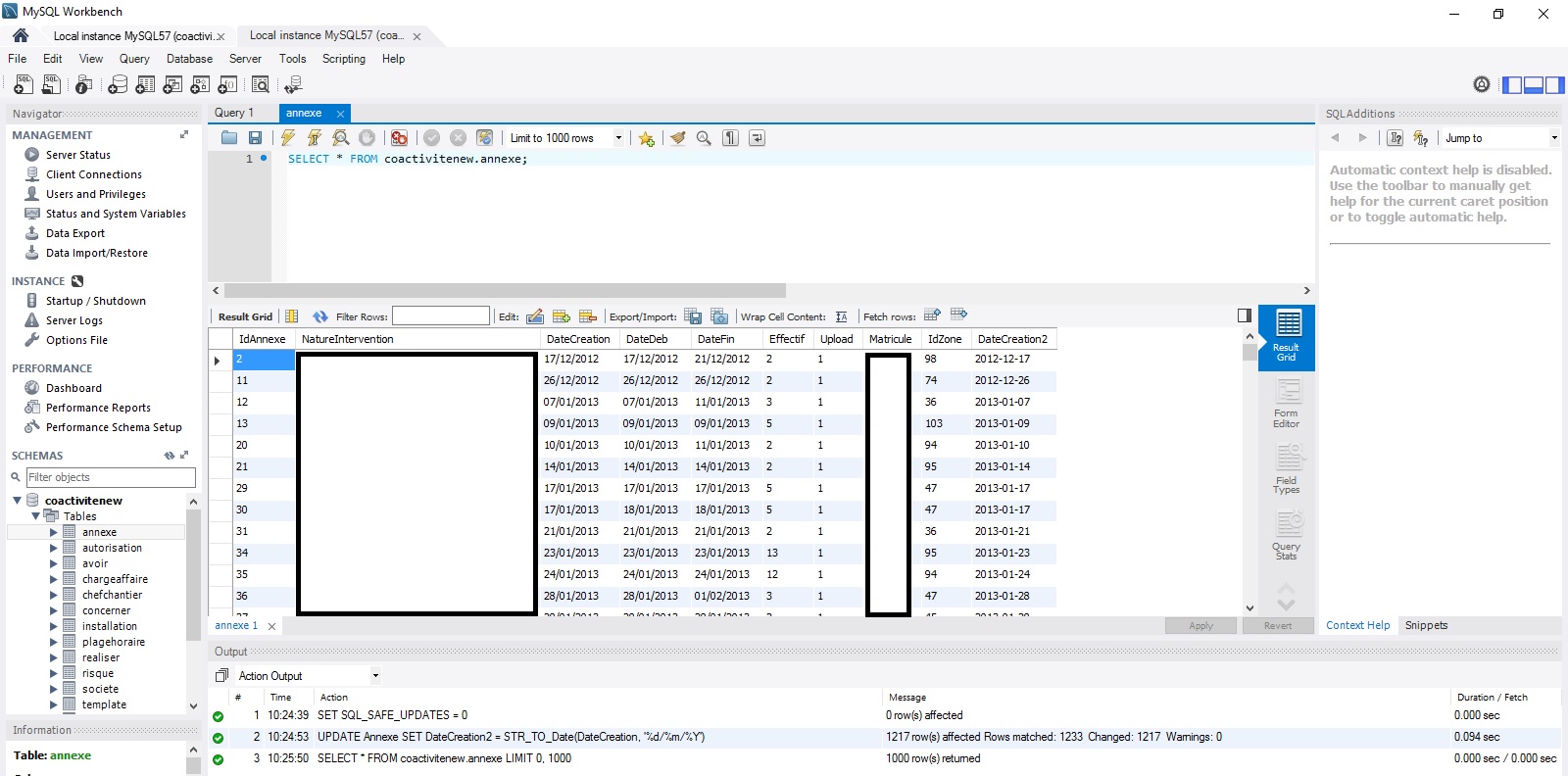Click the commit transaction icon

tap(431, 138)
